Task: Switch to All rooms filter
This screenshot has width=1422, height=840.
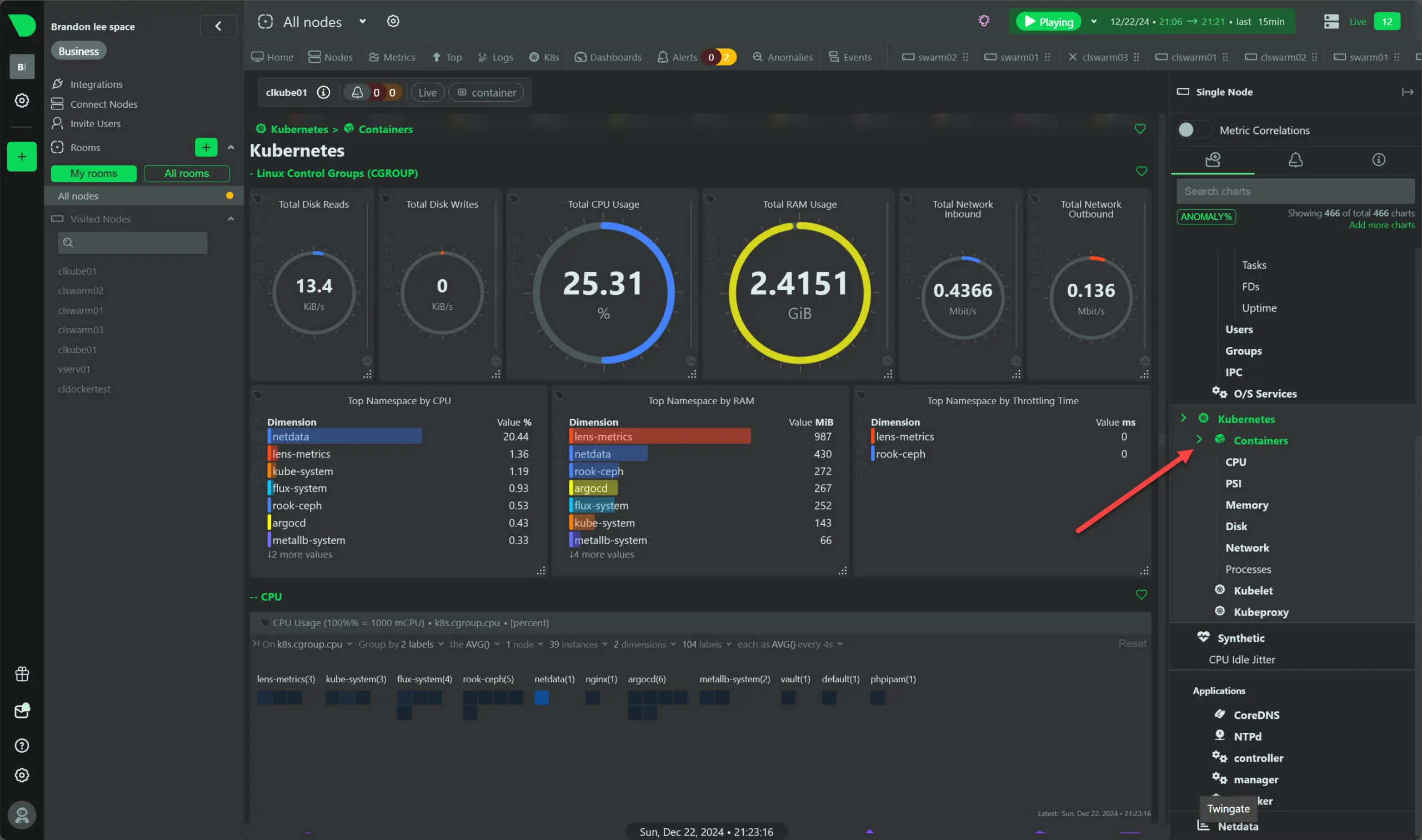Action: click(x=186, y=174)
